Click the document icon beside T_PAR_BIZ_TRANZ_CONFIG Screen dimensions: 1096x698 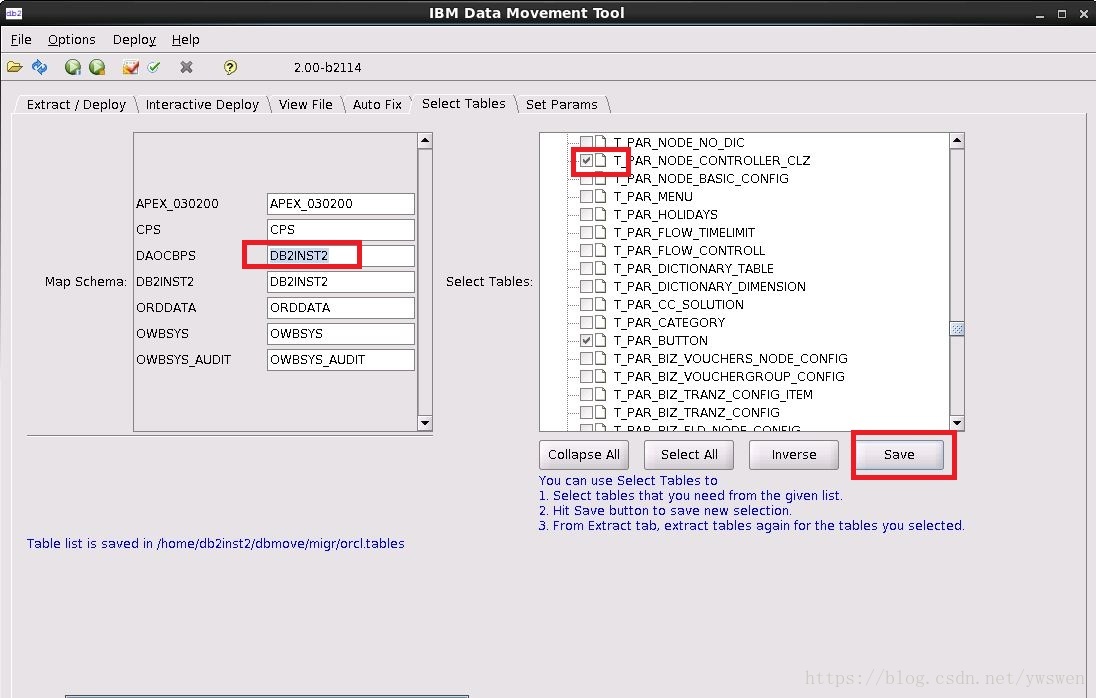[x=600, y=412]
